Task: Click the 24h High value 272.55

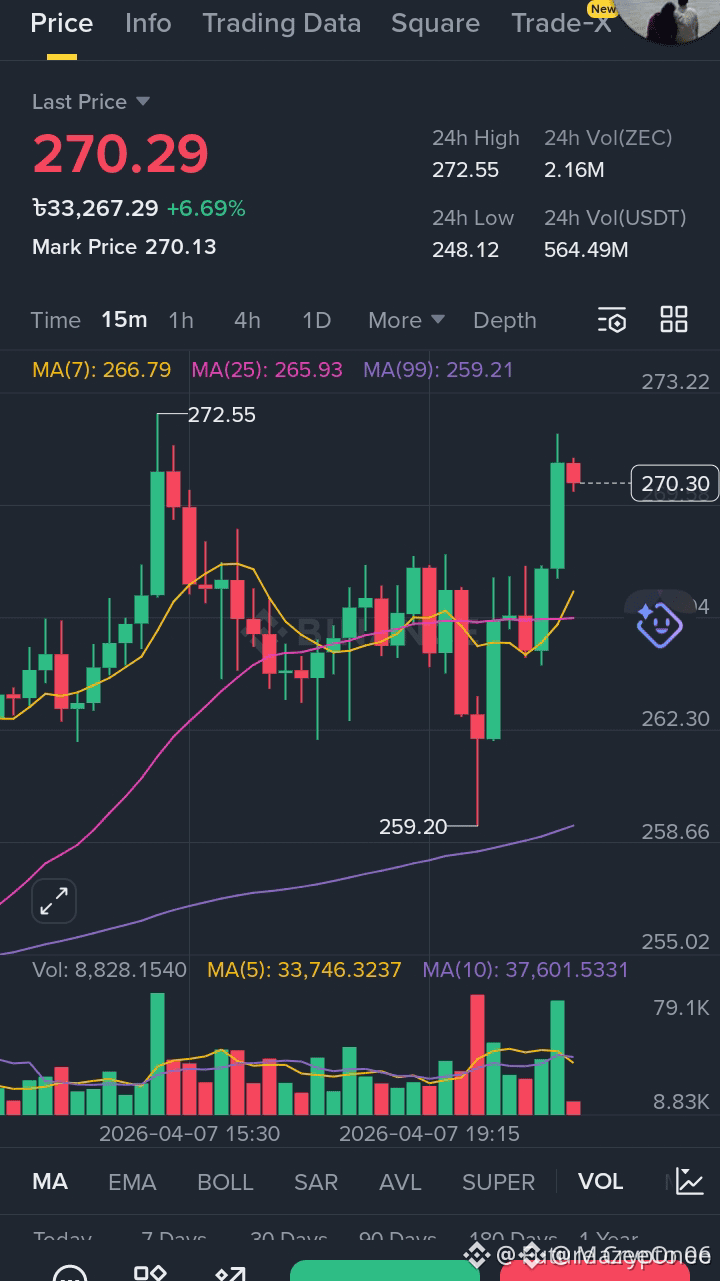Action: pos(466,170)
